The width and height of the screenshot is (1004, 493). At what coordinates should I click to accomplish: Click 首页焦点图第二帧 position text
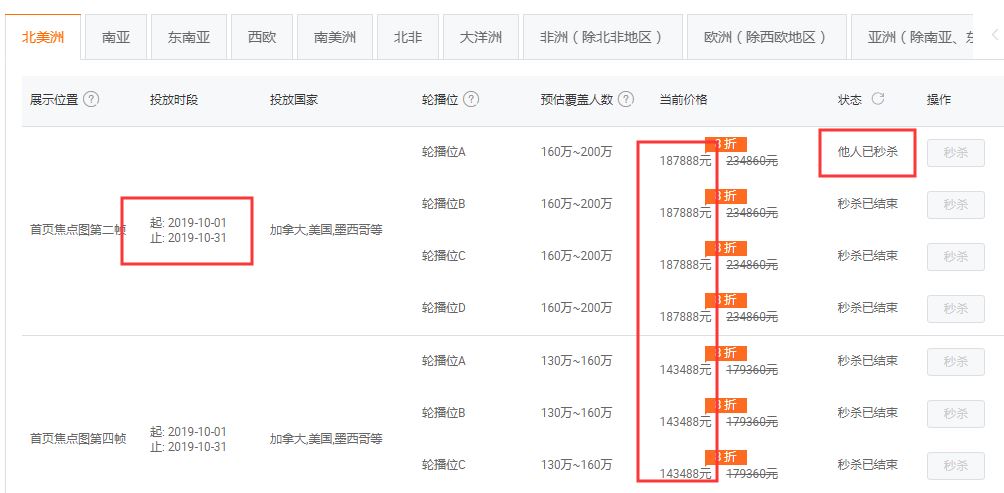point(77,230)
